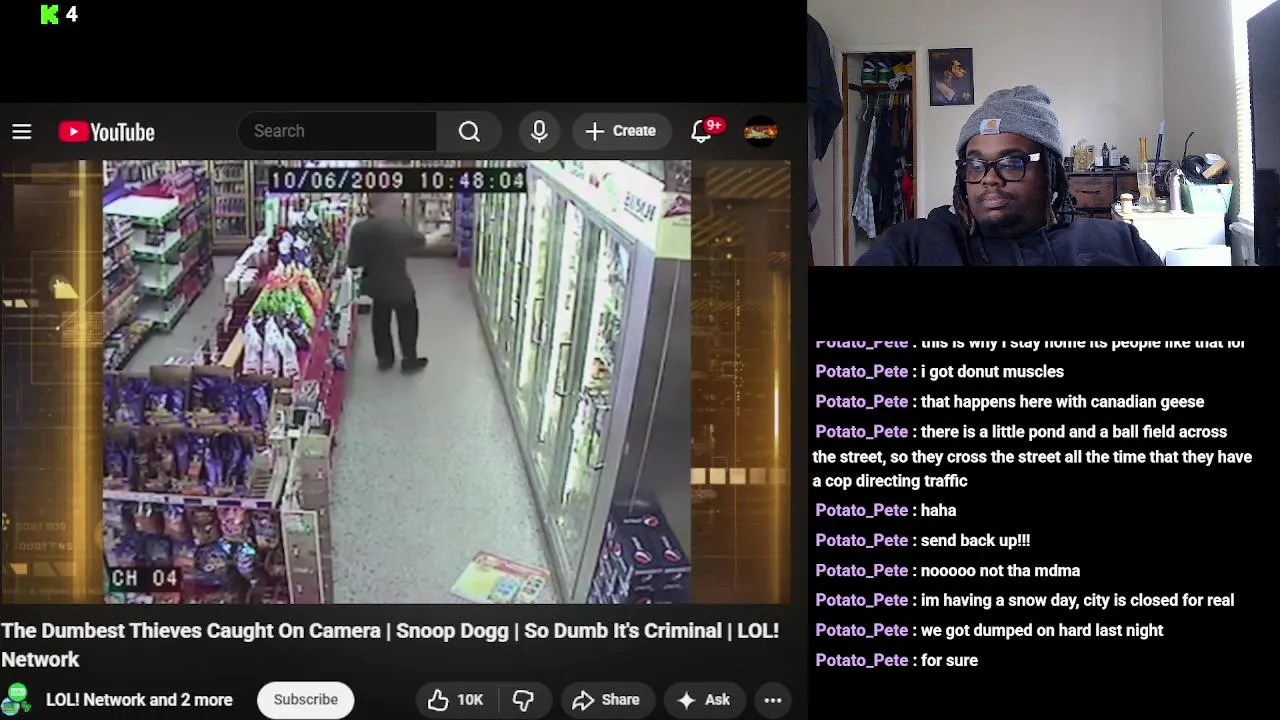This screenshot has height=720, width=1280.
Task: Click chat message 'nooooo not tha mdma'
Action: click(x=1000, y=570)
